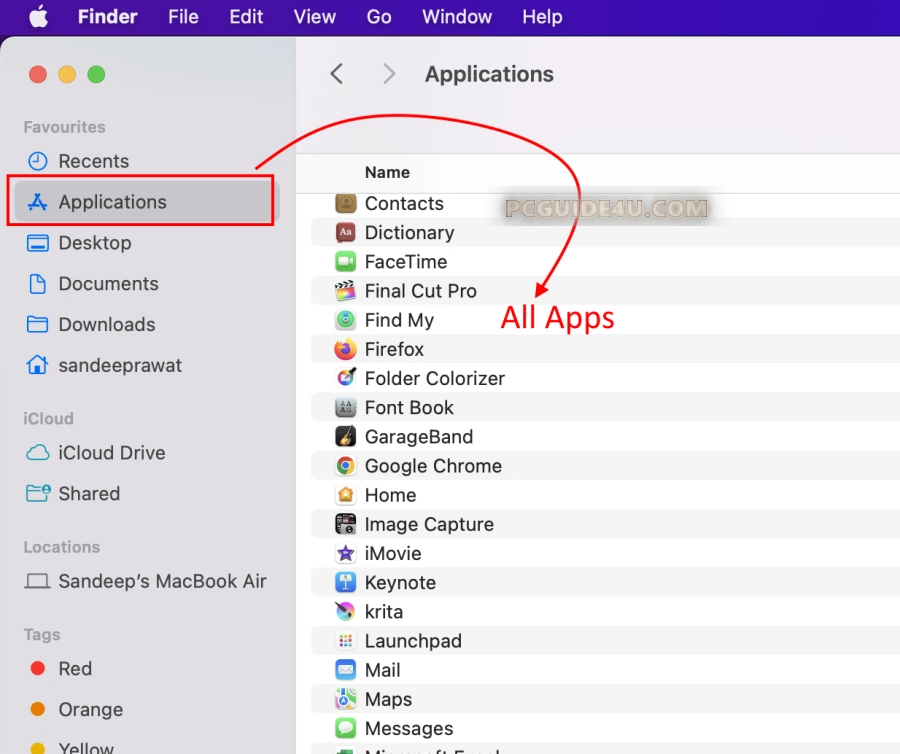Select the Keynote app icon
This screenshot has width=900, height=754.
point(346,583)
